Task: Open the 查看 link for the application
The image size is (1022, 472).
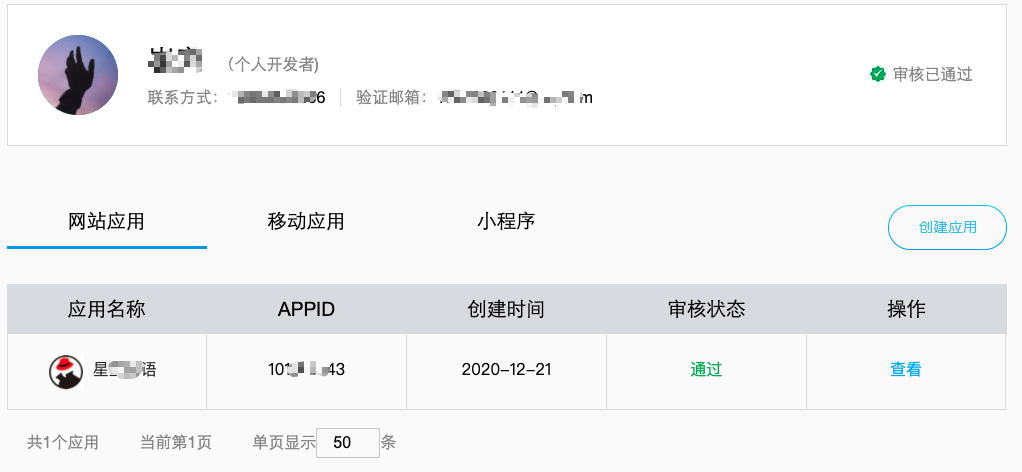Action: pyautogui.click(x=906, y=370)
